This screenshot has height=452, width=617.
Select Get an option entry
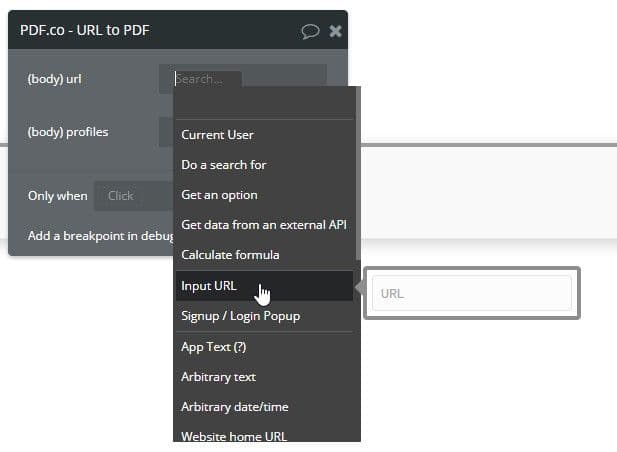[x=219, y=195]
